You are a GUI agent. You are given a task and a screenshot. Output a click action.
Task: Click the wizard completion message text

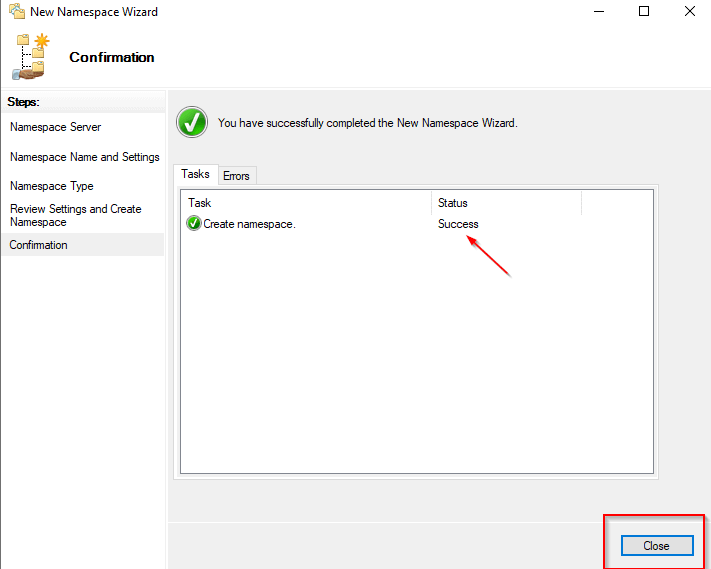pos(367,123)
